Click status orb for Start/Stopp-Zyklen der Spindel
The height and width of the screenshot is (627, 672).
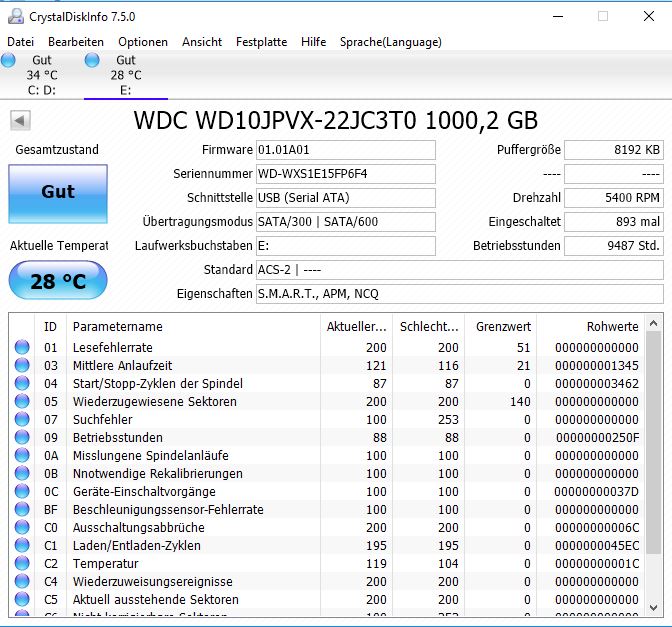[22, 383]
